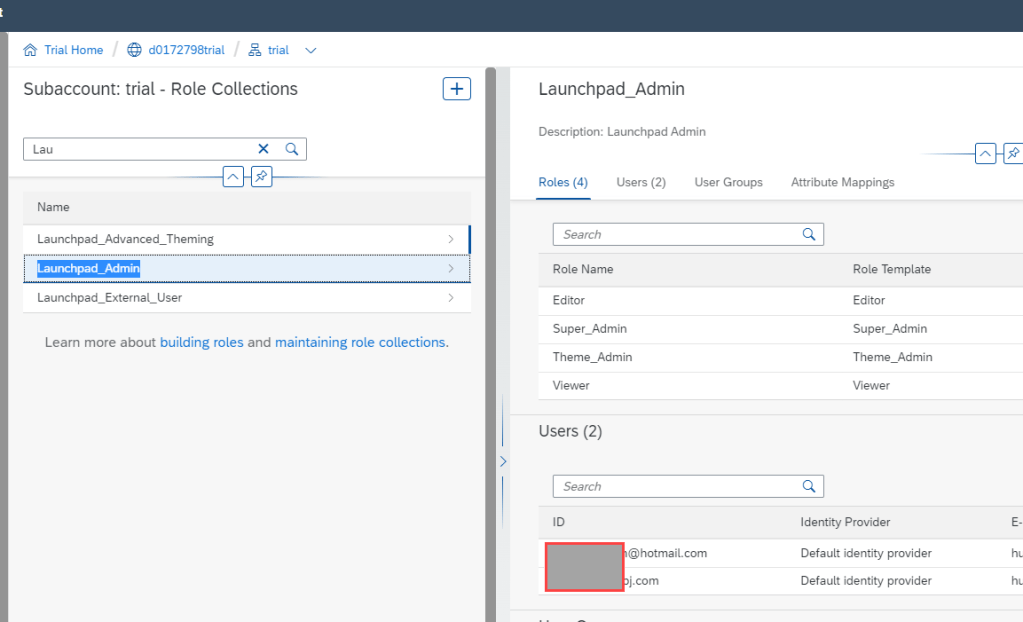Open the trial subaccount breadcrumb dropdown
The width and height of the screenshot is (1023, 622).
[310, 50]
